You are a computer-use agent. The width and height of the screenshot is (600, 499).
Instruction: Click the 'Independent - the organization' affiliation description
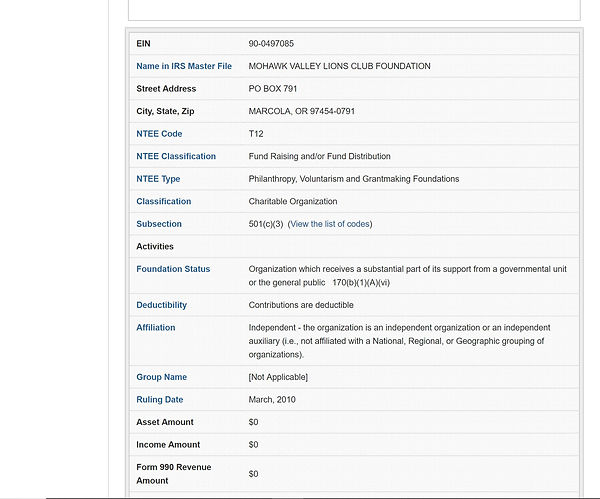399,341
